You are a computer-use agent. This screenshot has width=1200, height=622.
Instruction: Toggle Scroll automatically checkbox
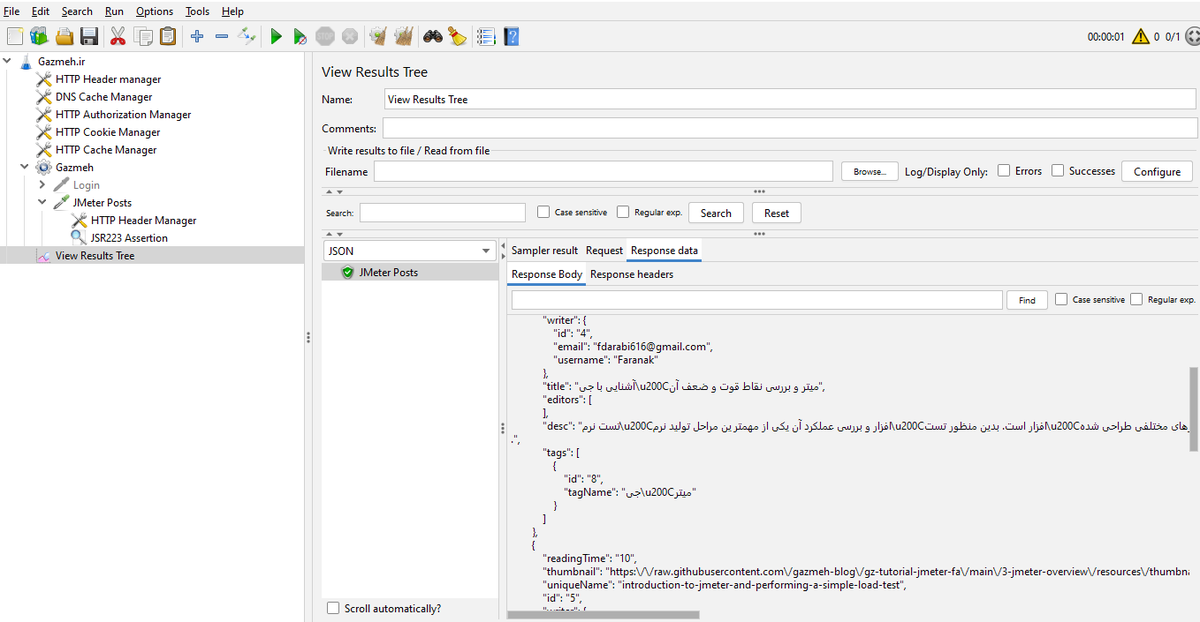333,608
